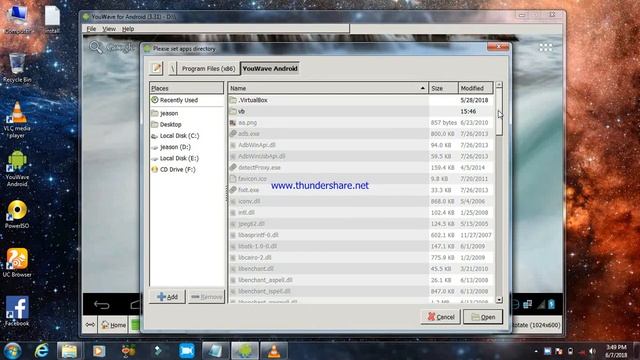The height and width of the screenshot is (360, 640).
Task: Select libcairo-2.dll file row
Action: 361,258
